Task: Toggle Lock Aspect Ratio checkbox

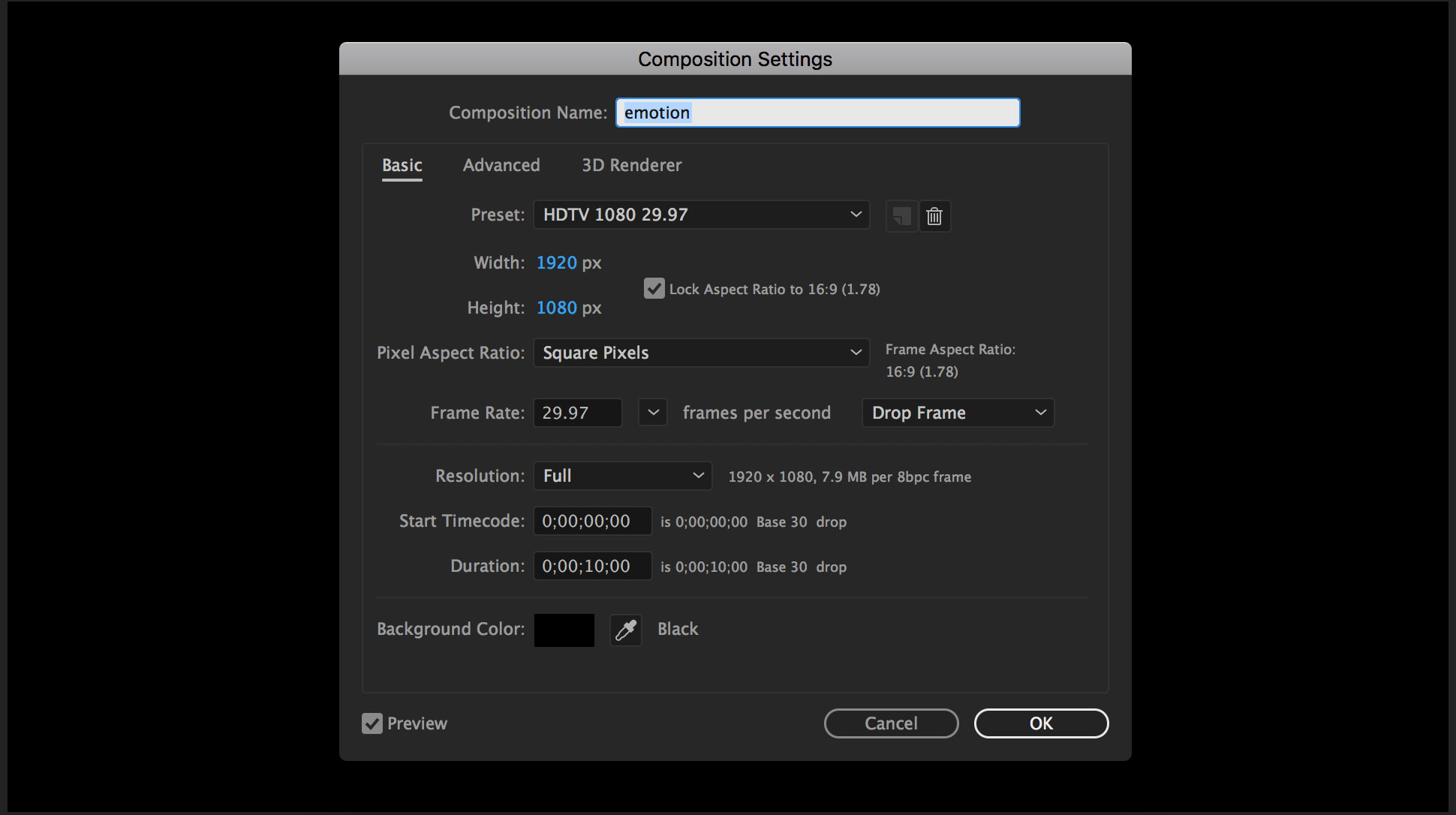Action: [654, 289]
